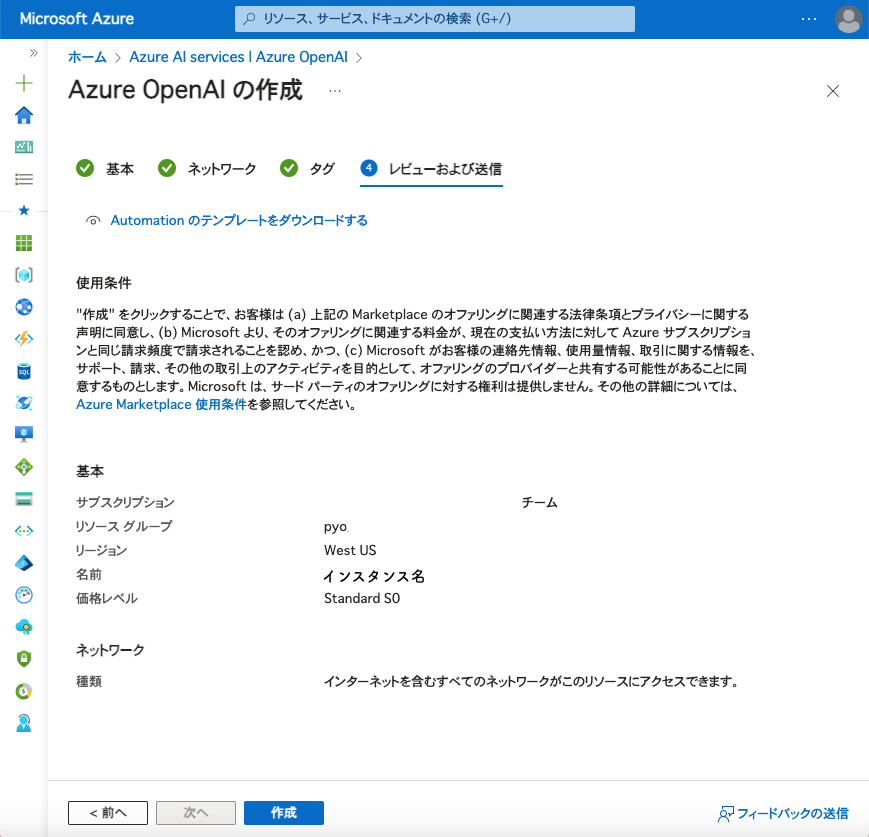Switch to the タグ tab
Image resolution: width=869 pixels, height=837 pixels.
(307, 169)
